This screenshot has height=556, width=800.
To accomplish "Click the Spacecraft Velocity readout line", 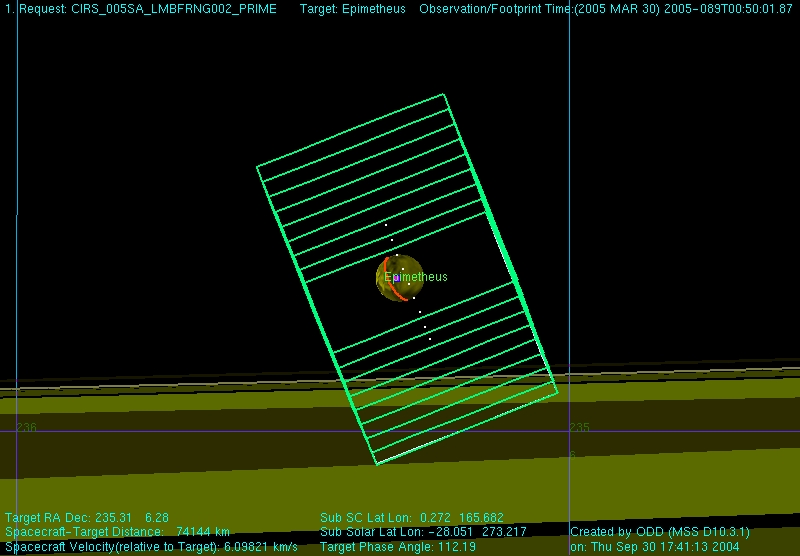I will point(151,547).
